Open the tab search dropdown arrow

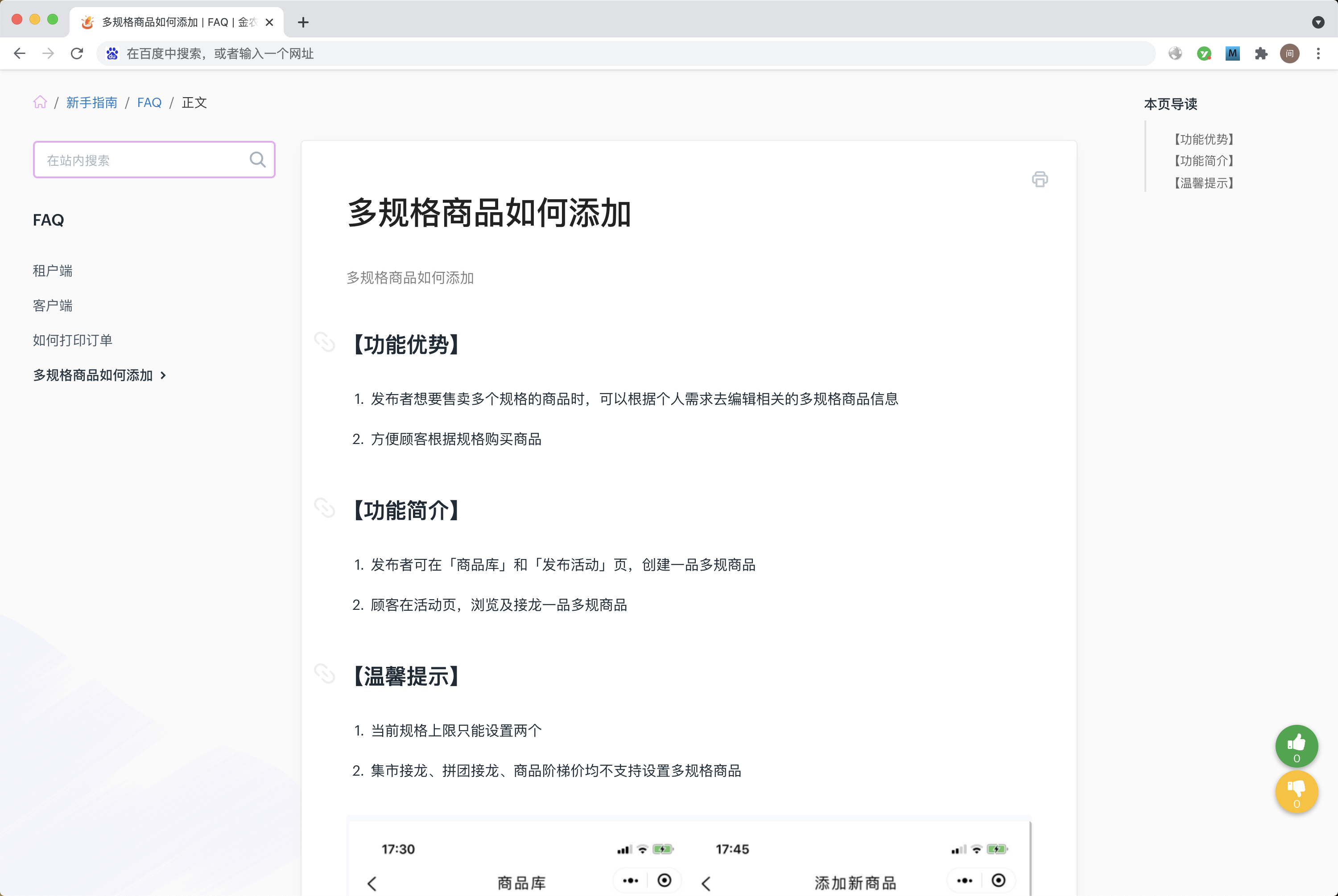[1318, 22]
